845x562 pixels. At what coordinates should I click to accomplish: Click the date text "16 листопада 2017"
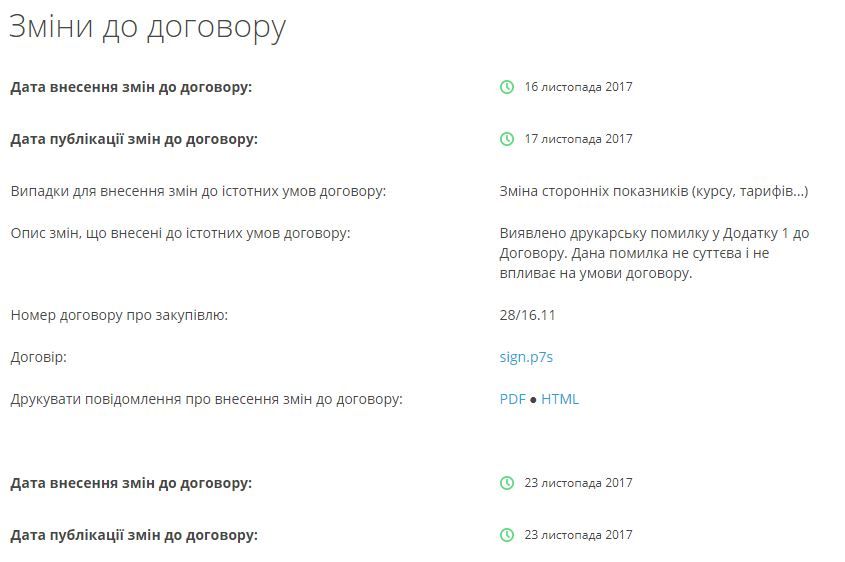(x=578, y=87)
